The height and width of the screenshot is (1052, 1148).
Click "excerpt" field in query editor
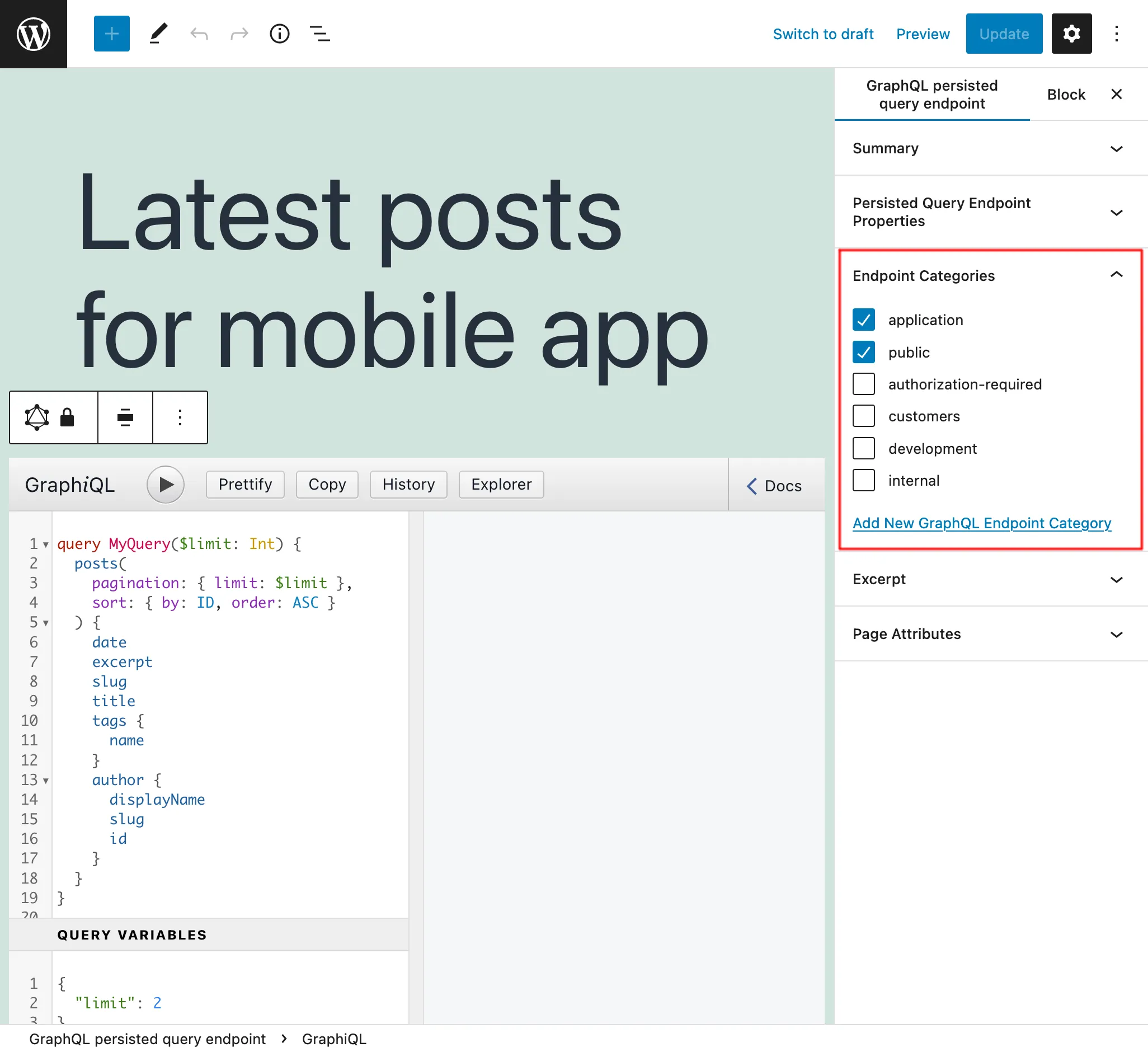(123, 662)
